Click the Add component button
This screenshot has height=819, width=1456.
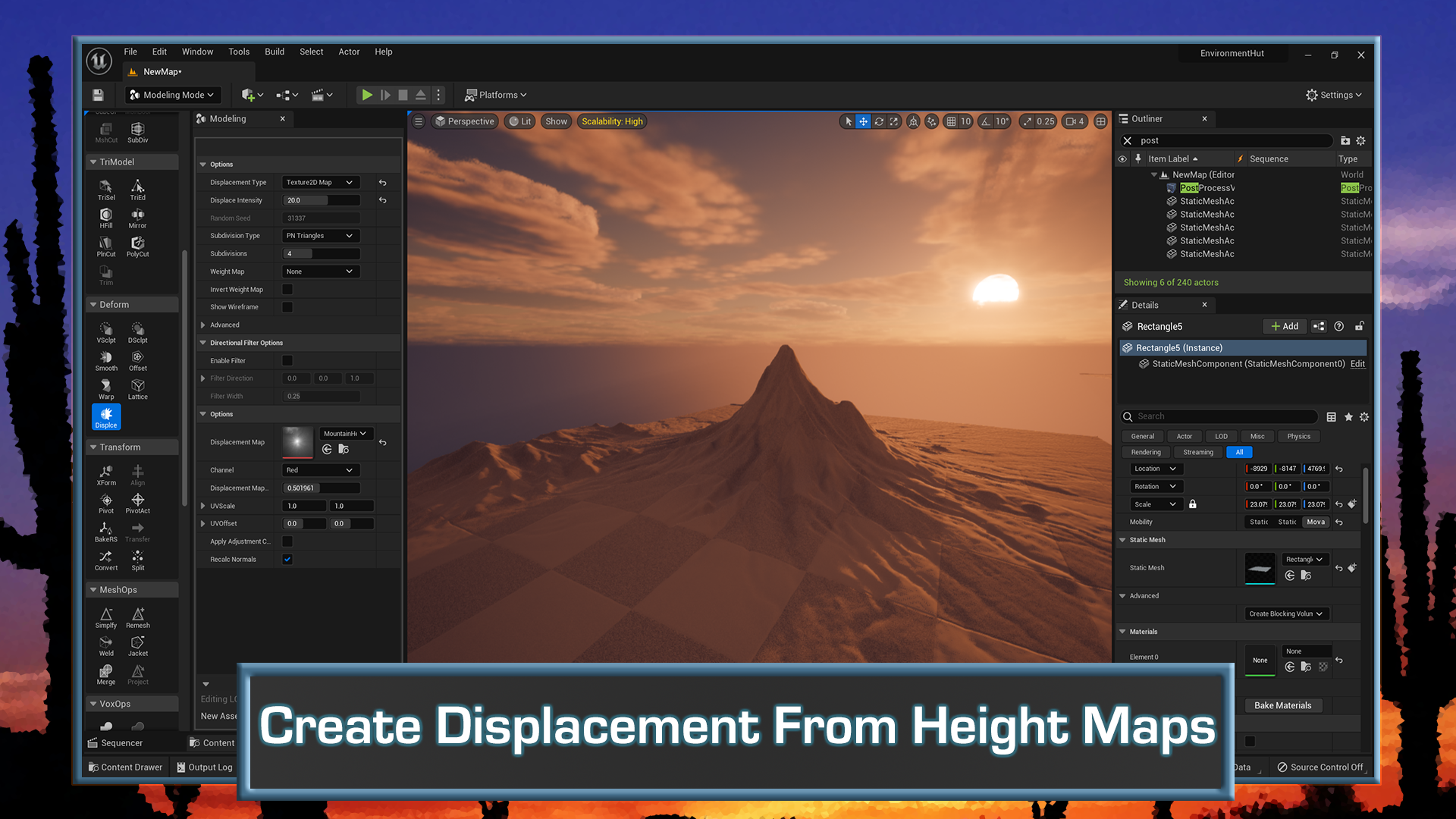coord(1285,327)
